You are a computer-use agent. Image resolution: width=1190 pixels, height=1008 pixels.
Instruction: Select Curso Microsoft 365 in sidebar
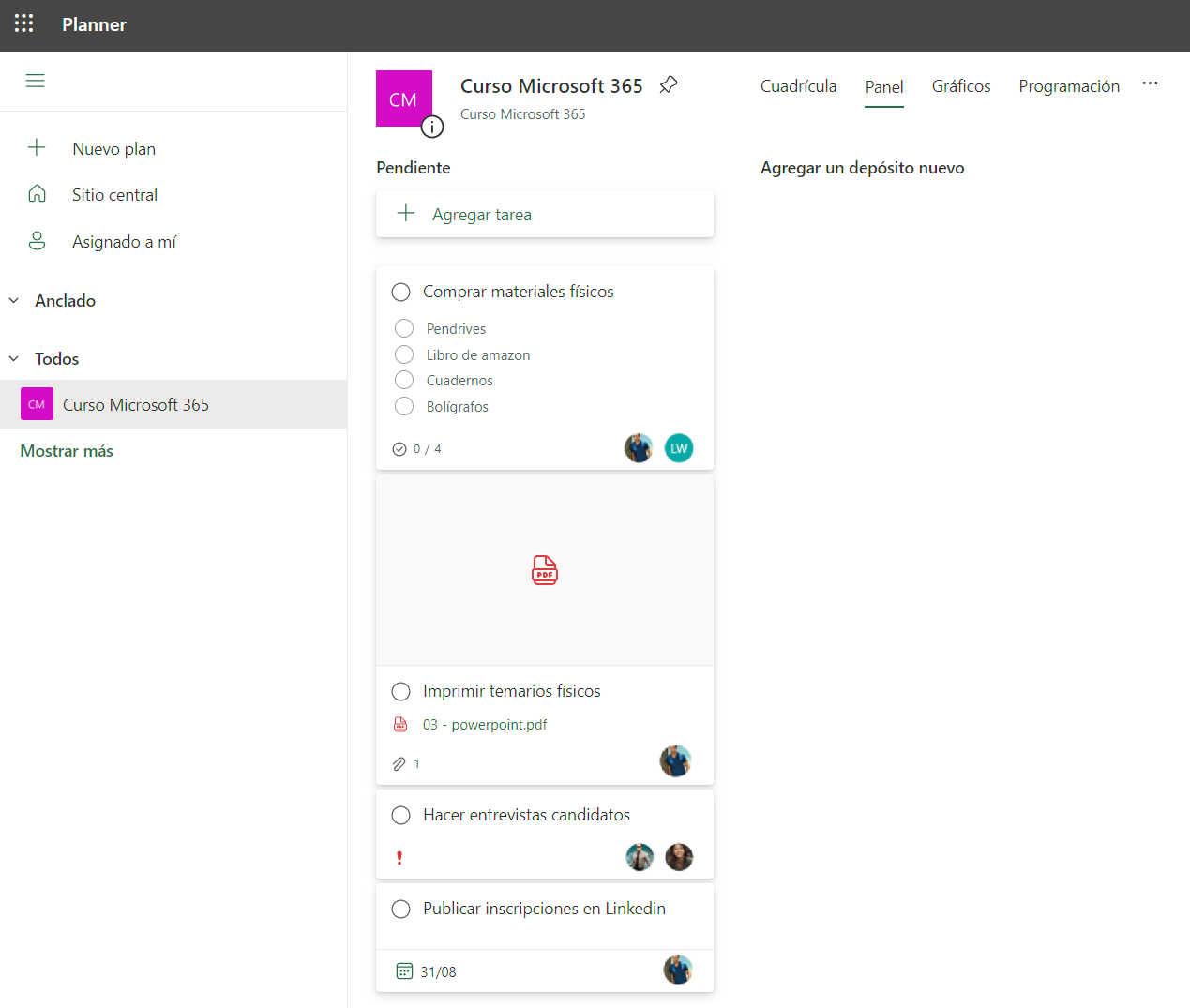click(173, 404)
